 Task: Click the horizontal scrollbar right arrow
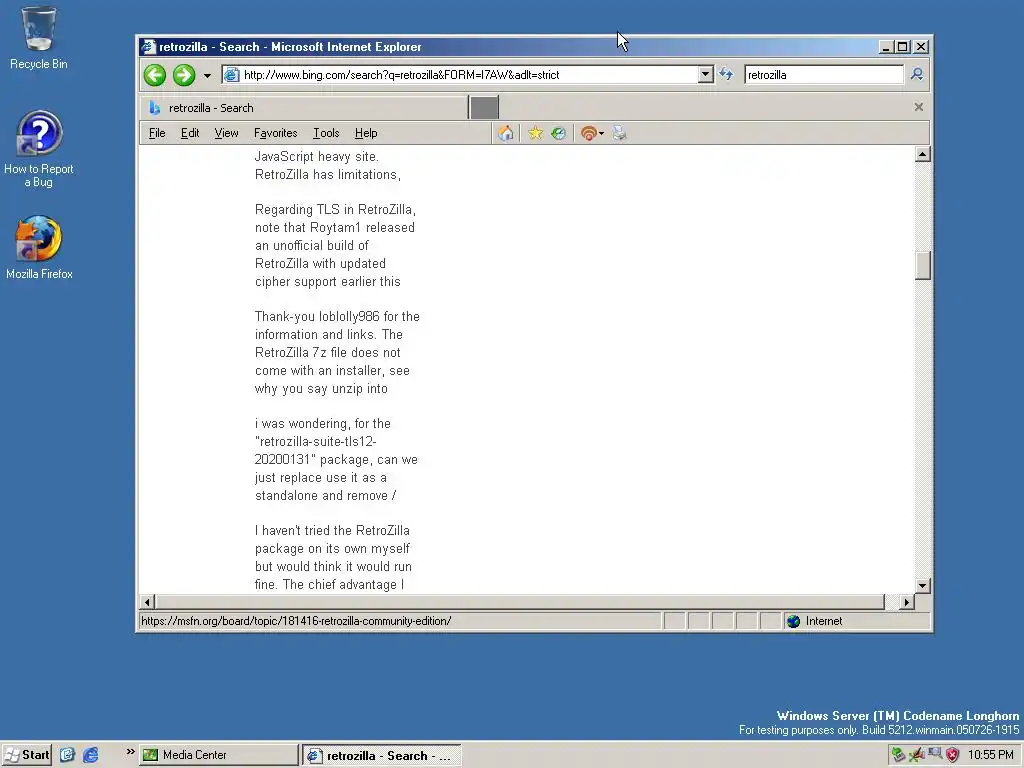[x=906, y=601]
